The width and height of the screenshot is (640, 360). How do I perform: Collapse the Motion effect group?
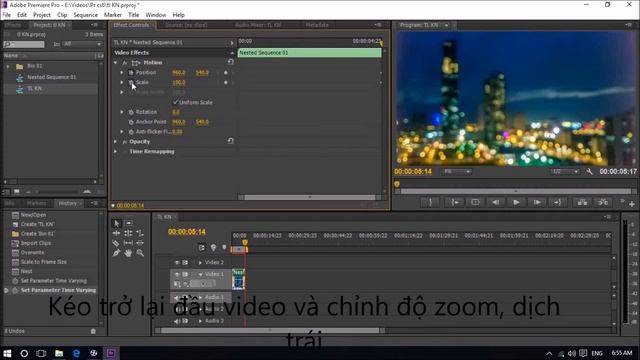tap(116, 62)
